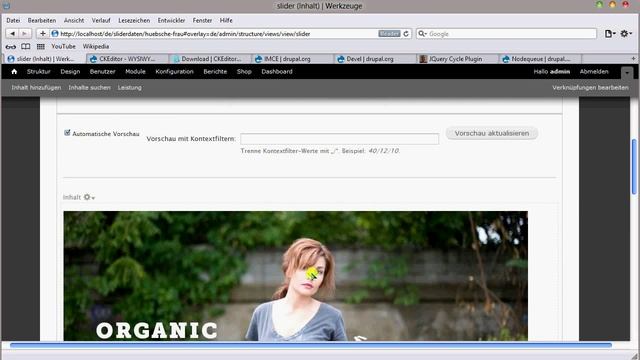Switch to the IMCE | drupal.org tab

293,59
